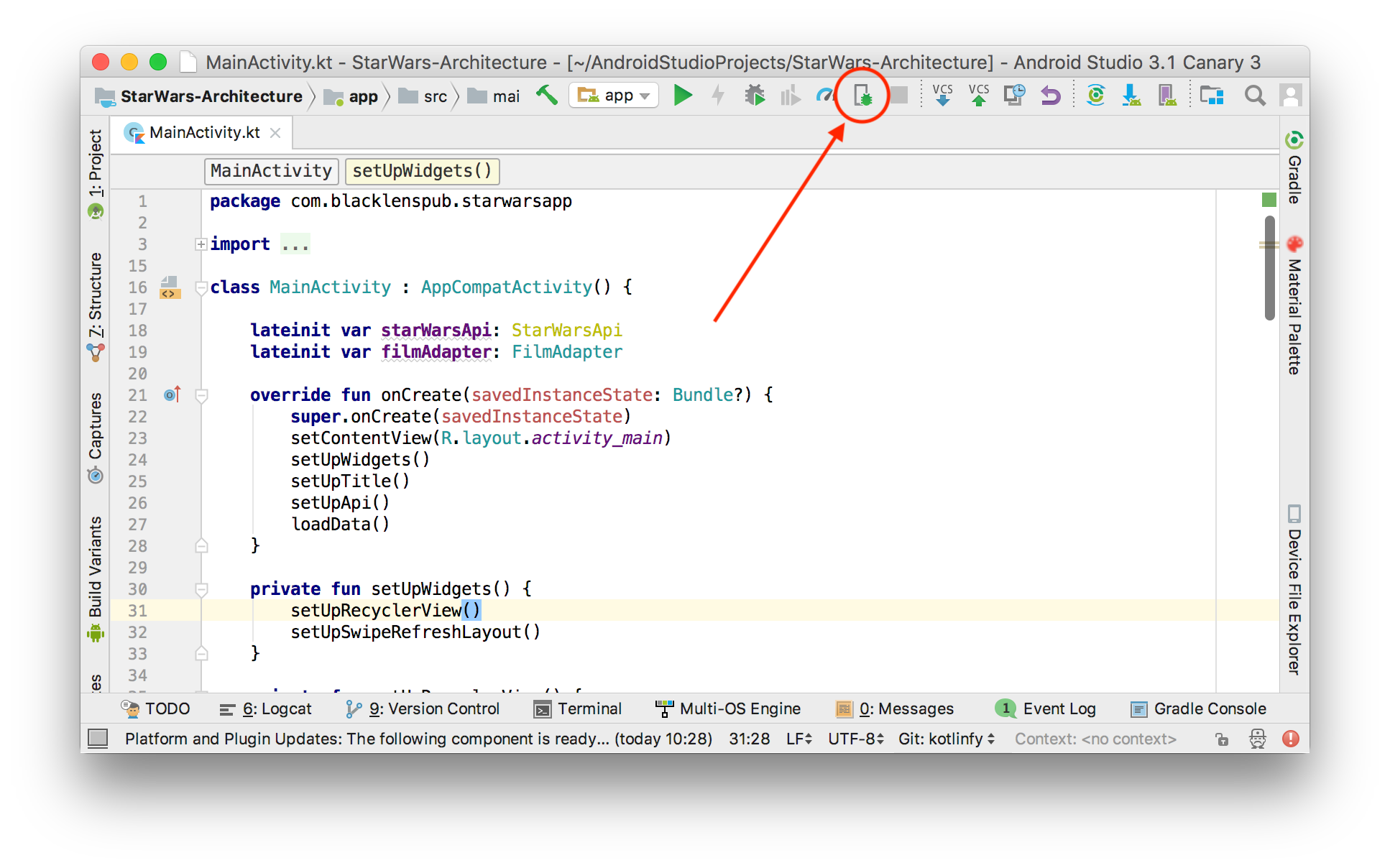
Task: Click StarWars-Architecture breadcrumb
Action: click(199, 96)
